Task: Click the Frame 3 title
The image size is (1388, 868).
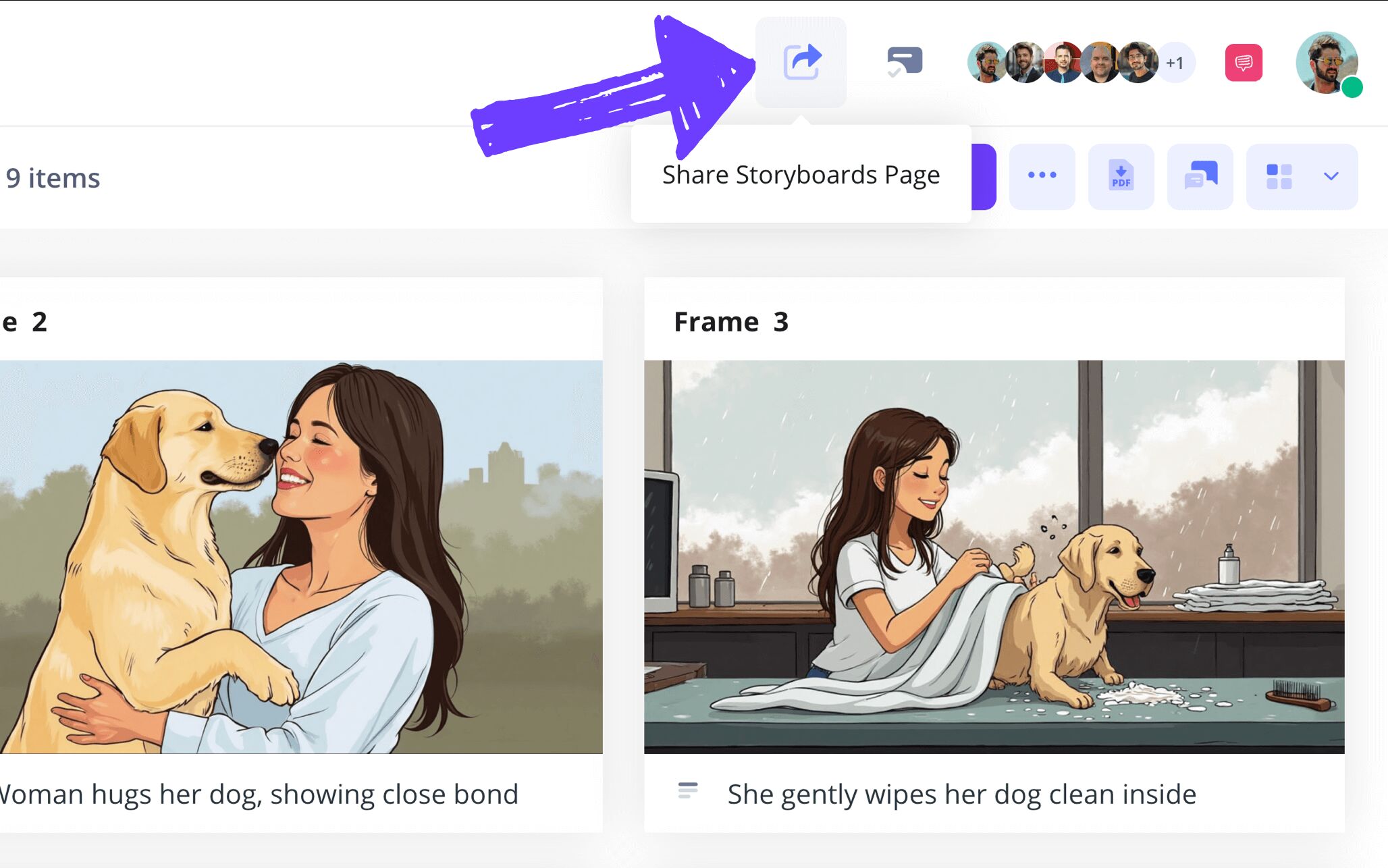Action: click(731, 322)
